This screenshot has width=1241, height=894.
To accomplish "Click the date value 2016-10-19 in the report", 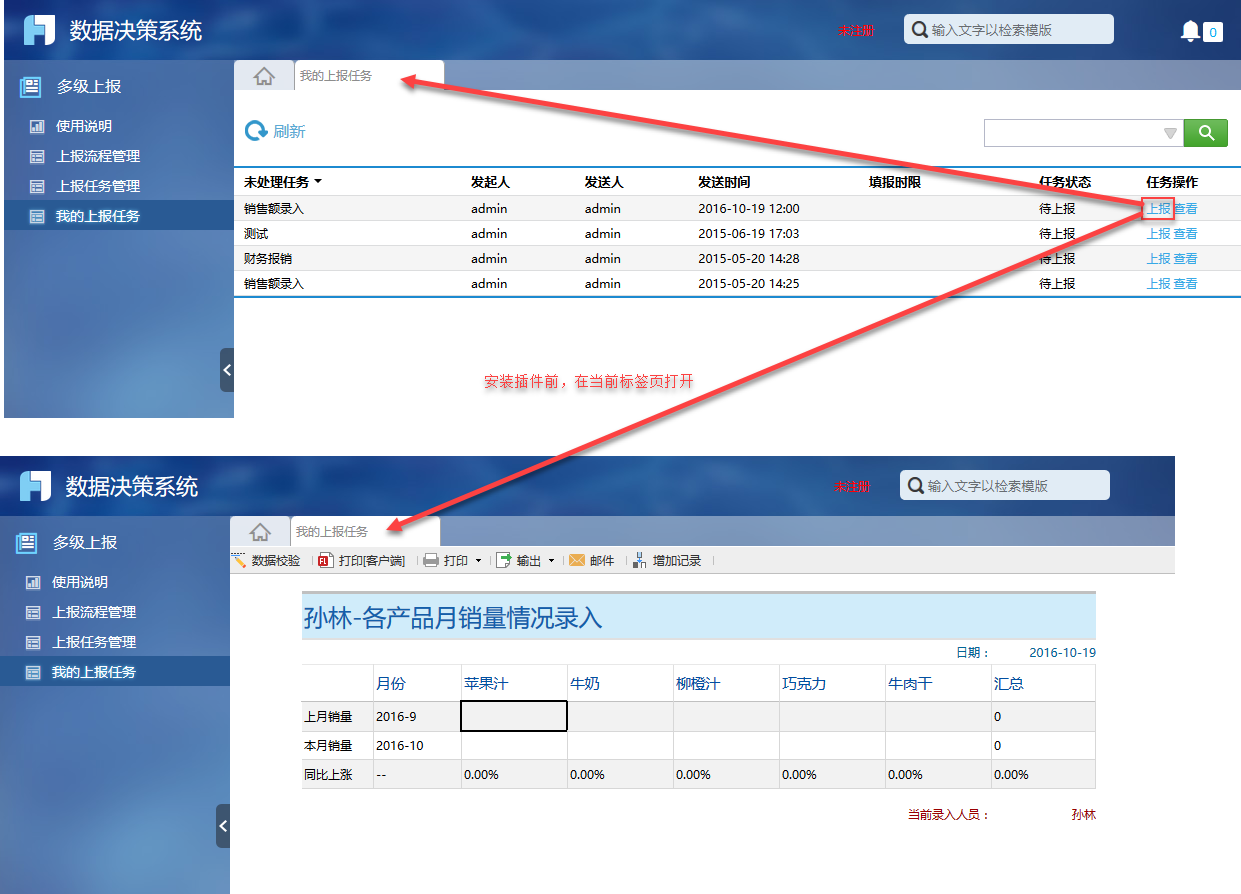I will (x=1062, y=653).
